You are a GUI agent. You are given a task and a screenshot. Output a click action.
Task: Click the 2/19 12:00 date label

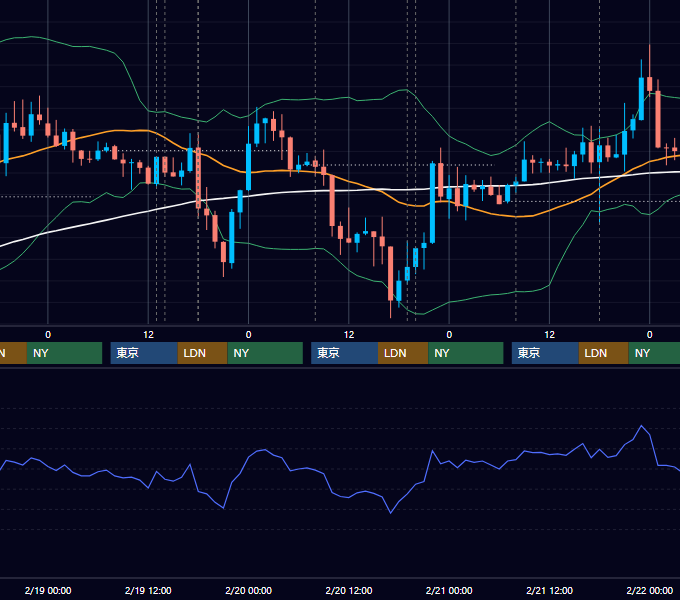[148, 590]
